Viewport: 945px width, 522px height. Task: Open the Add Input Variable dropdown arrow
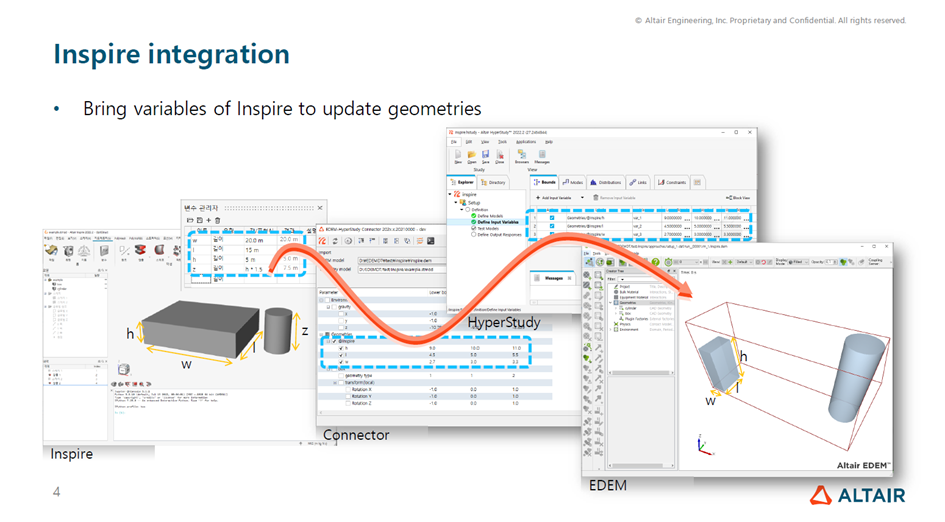(582, 198)
